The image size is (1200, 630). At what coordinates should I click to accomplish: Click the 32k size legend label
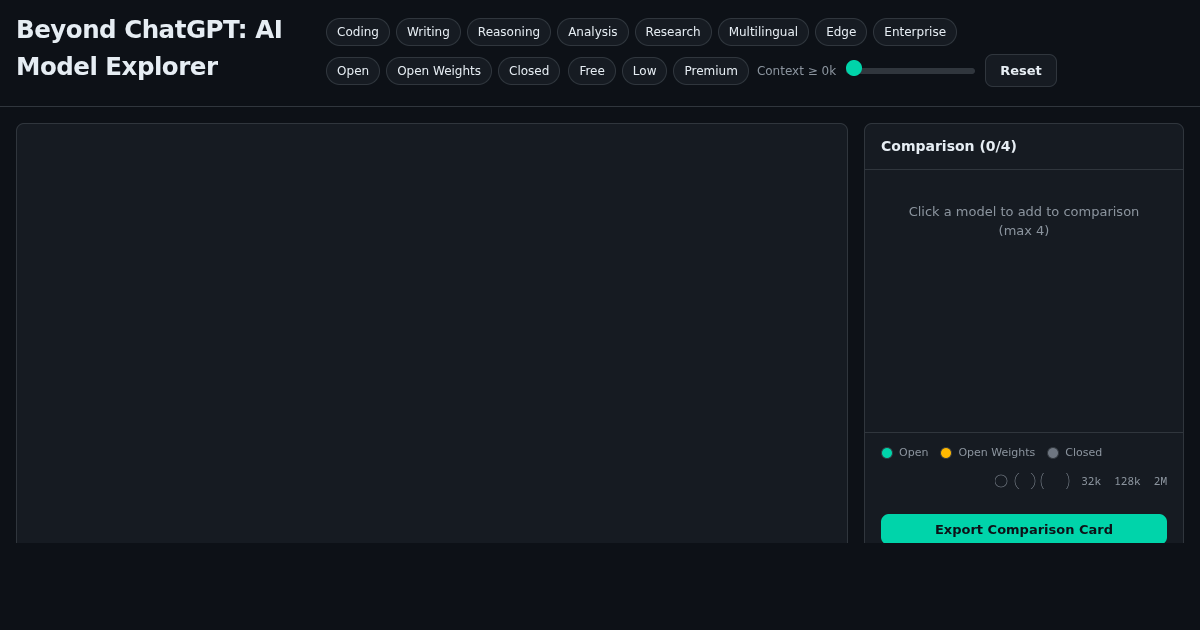1091,482
